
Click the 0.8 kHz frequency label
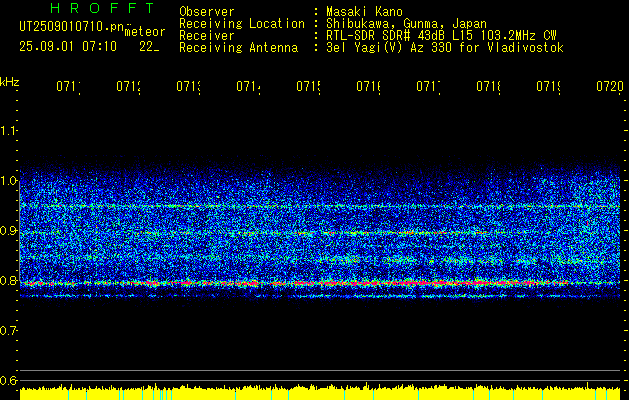pyautogui.click(x=8, y=280)
